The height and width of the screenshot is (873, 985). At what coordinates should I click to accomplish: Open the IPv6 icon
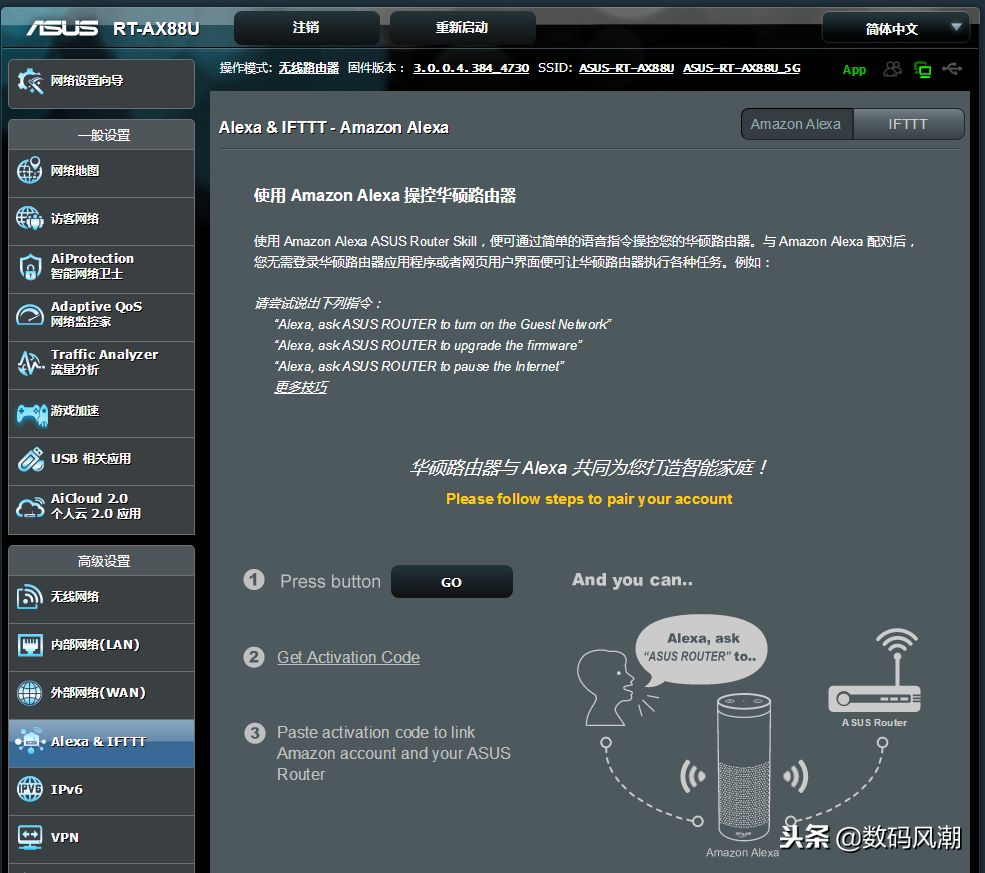pyautogui.click(x=30, y=789)
